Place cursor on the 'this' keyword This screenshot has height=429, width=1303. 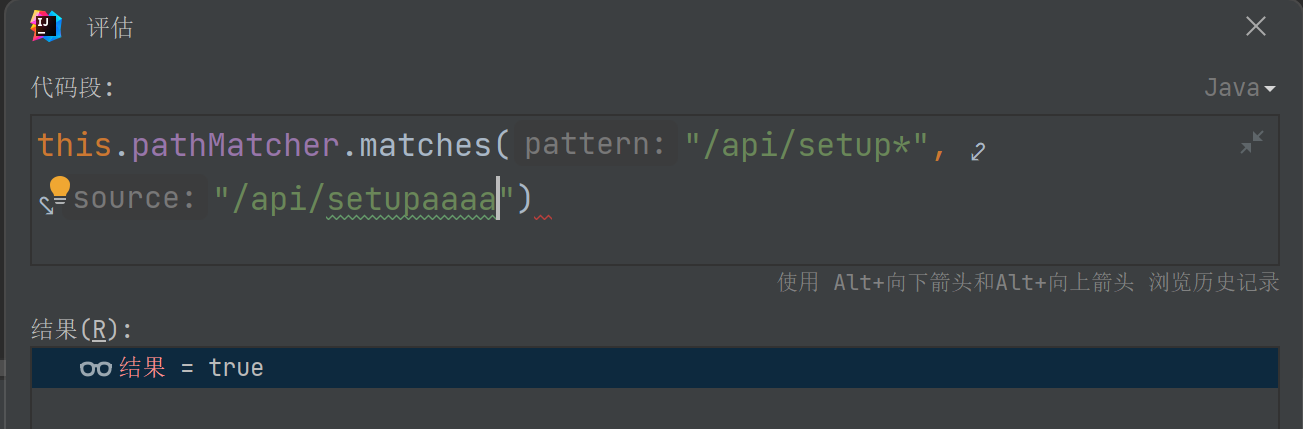pyautogui.click(x=74, y=146)
